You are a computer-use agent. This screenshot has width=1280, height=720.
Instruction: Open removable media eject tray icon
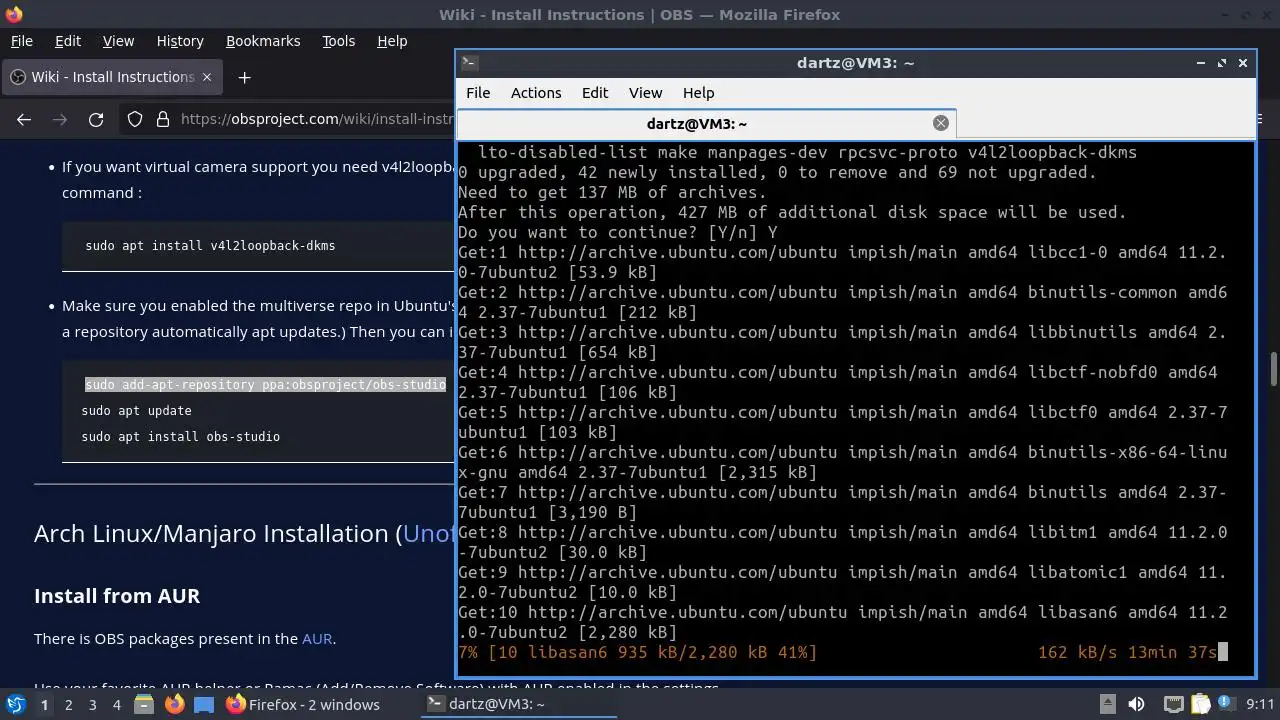tap(1107, 704)
